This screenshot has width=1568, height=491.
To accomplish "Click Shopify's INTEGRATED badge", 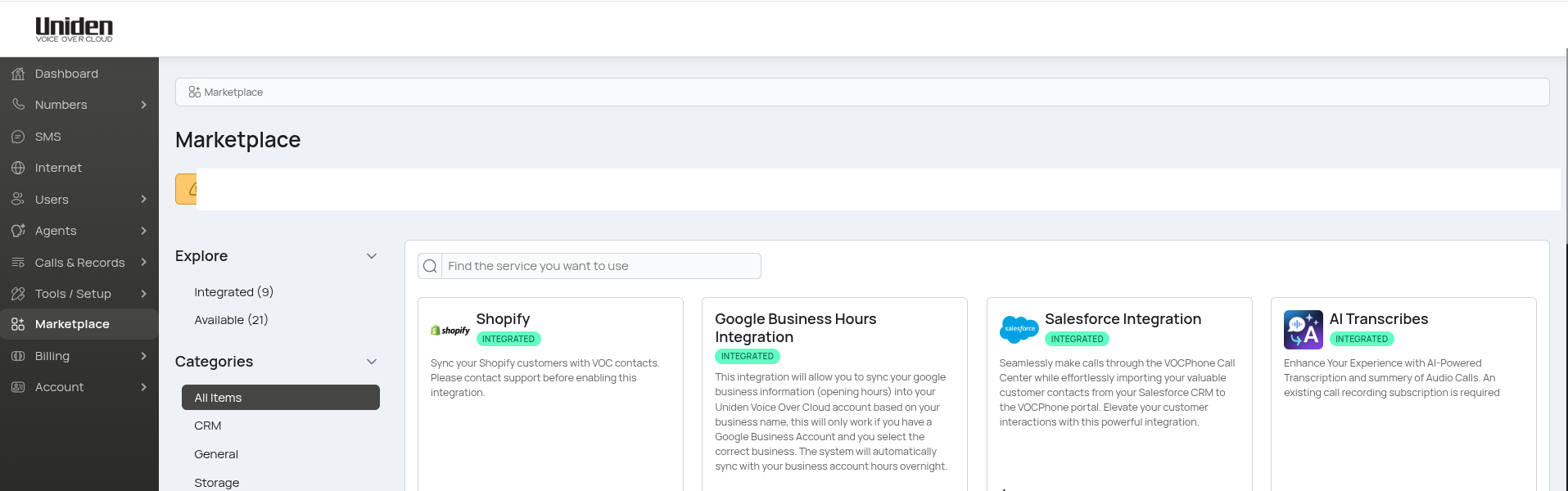I will coord(508,339).
